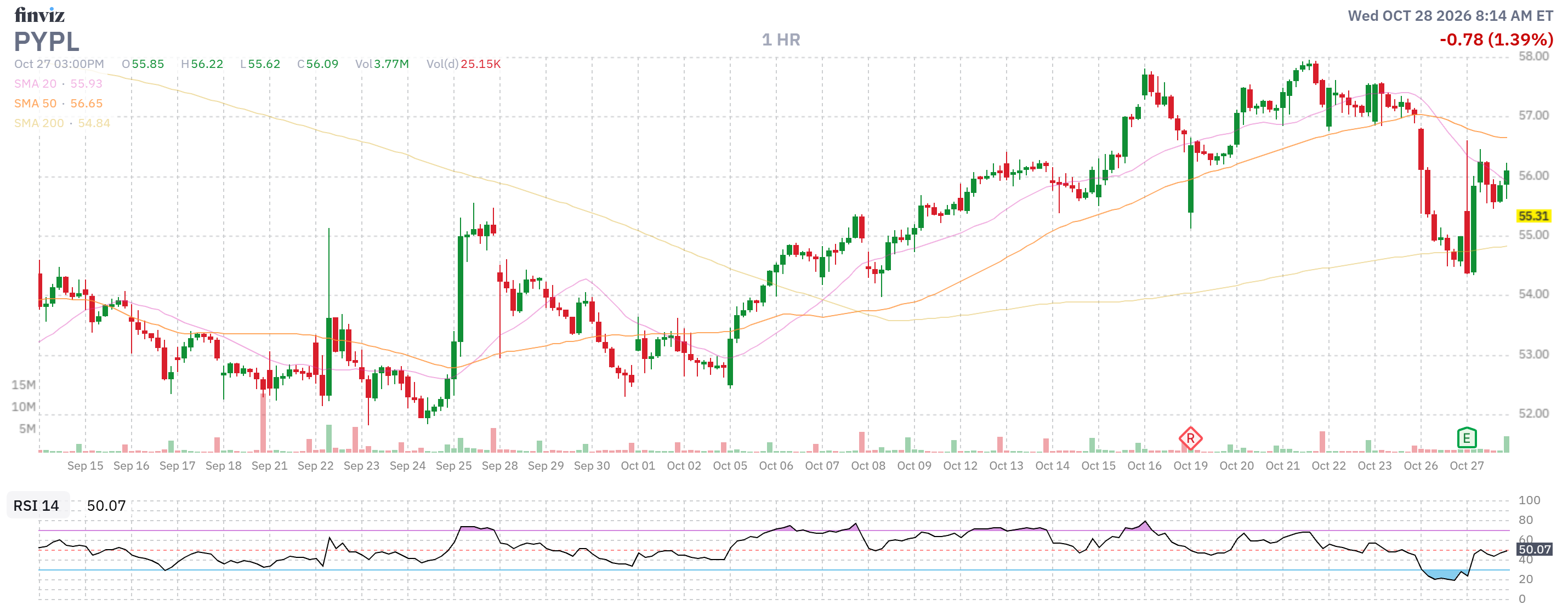
Task: Click the Oct 19 date axis label
Action: pos(1190,466)
